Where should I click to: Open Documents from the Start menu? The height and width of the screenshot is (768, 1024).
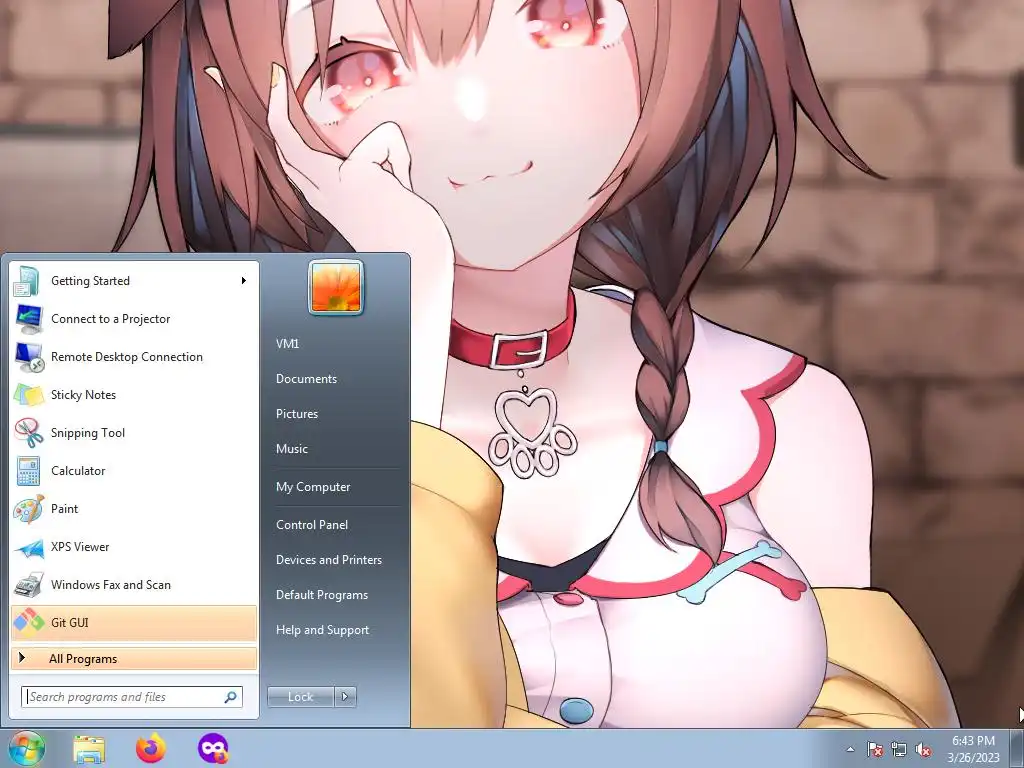tap(306, 379)
